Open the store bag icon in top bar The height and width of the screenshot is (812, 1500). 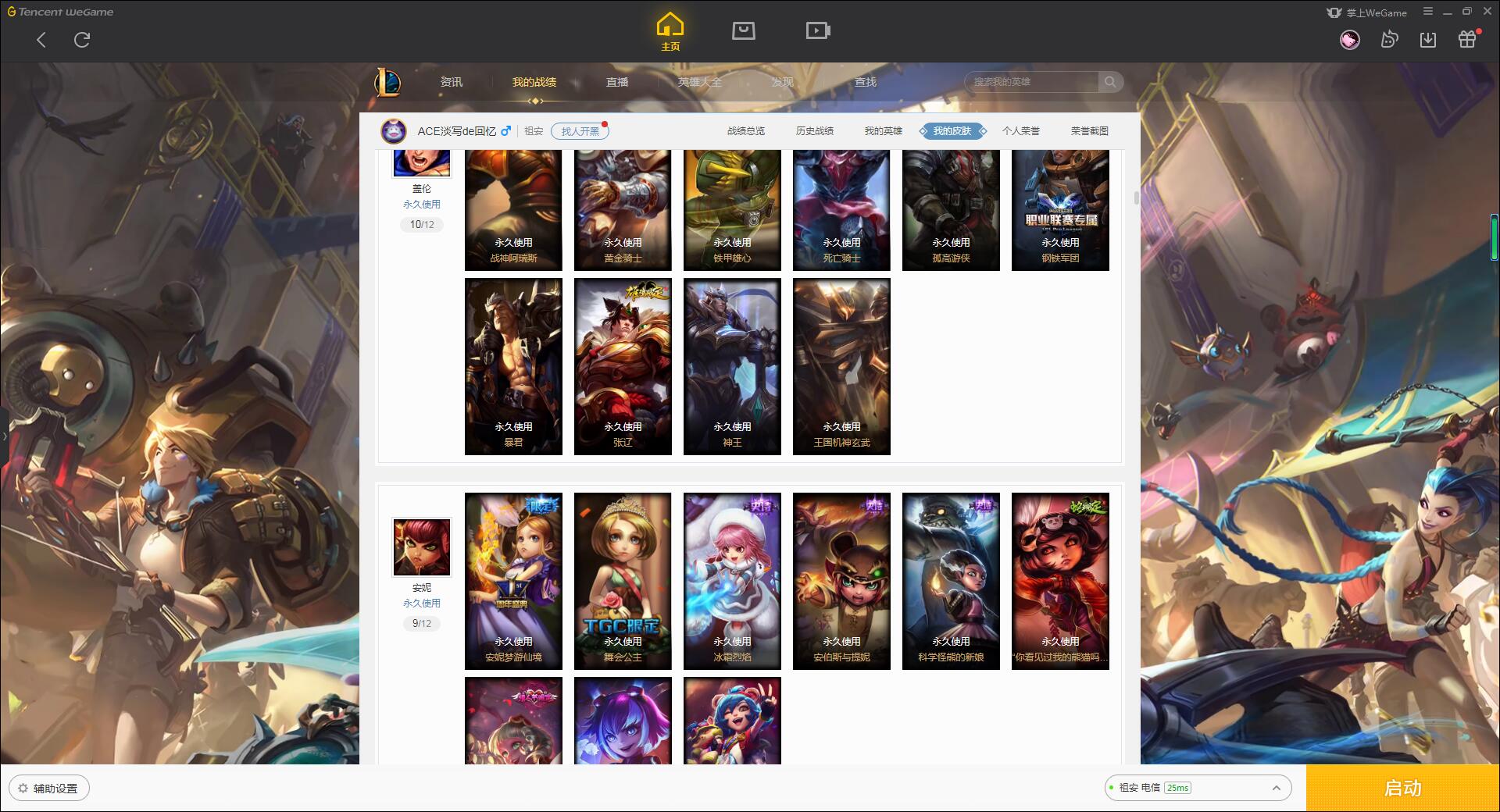coord(743,30)
